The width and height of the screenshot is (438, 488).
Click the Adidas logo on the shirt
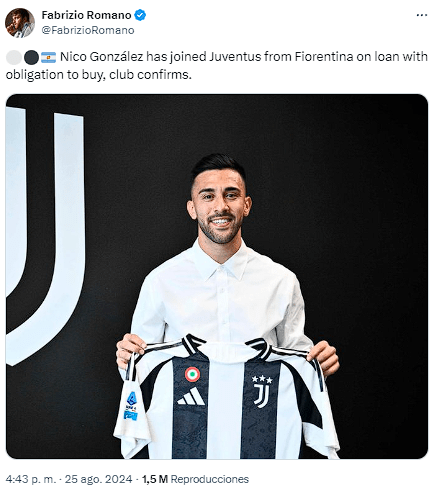[x=191, y=396]
